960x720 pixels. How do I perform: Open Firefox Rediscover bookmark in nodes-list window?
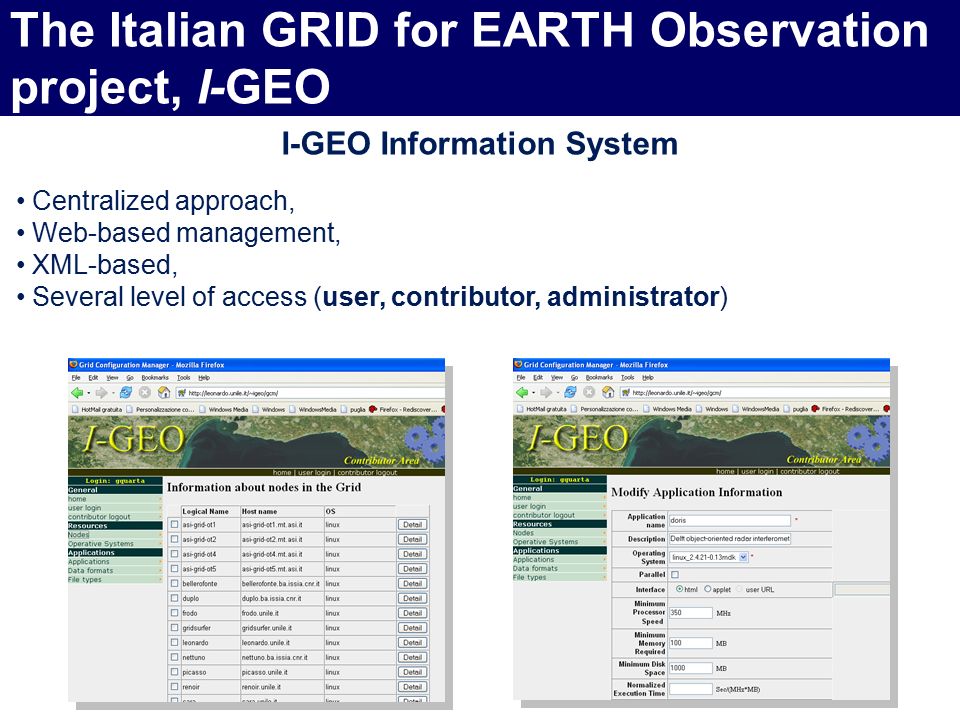pyautogui.click(x=403, y=409)
